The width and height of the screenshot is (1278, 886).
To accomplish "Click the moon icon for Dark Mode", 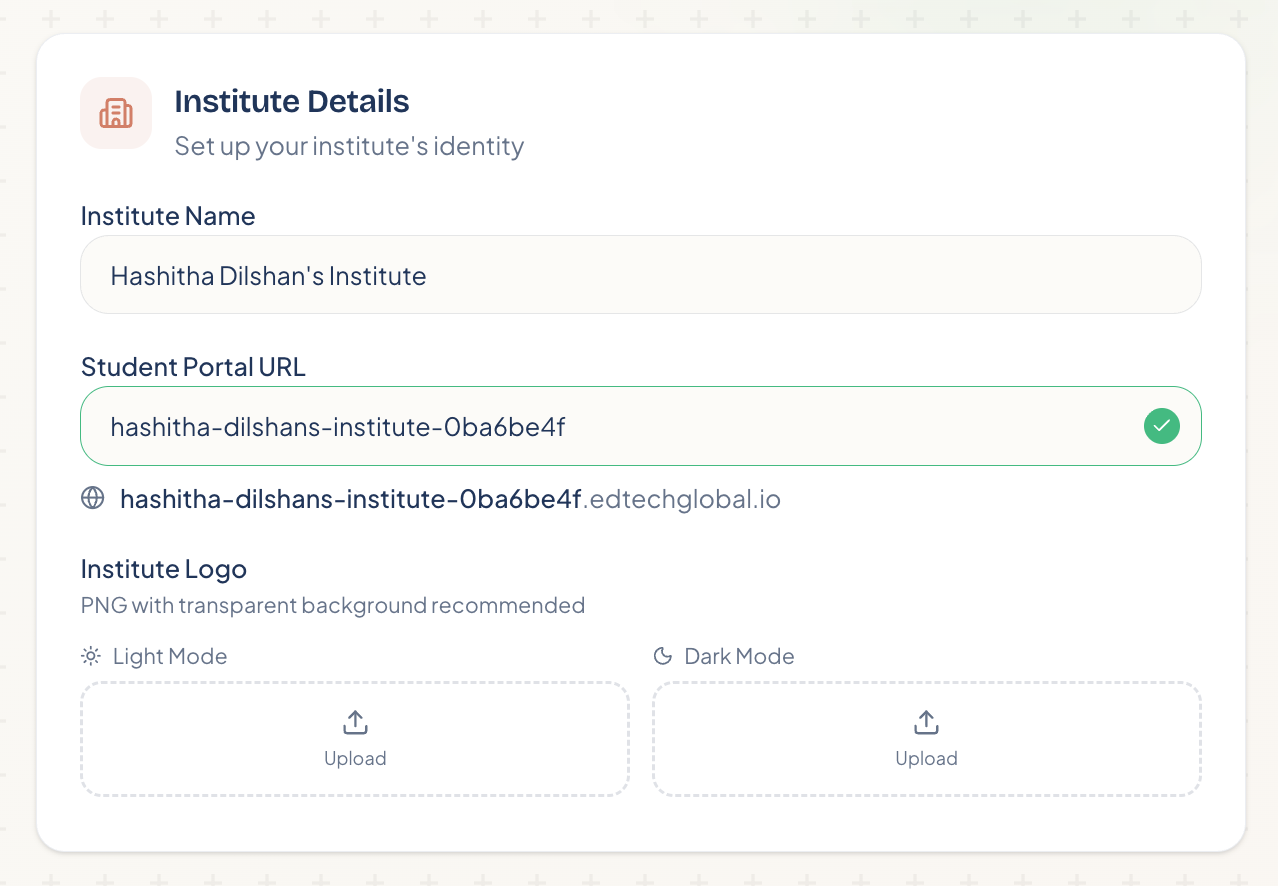I will (662, 656).
